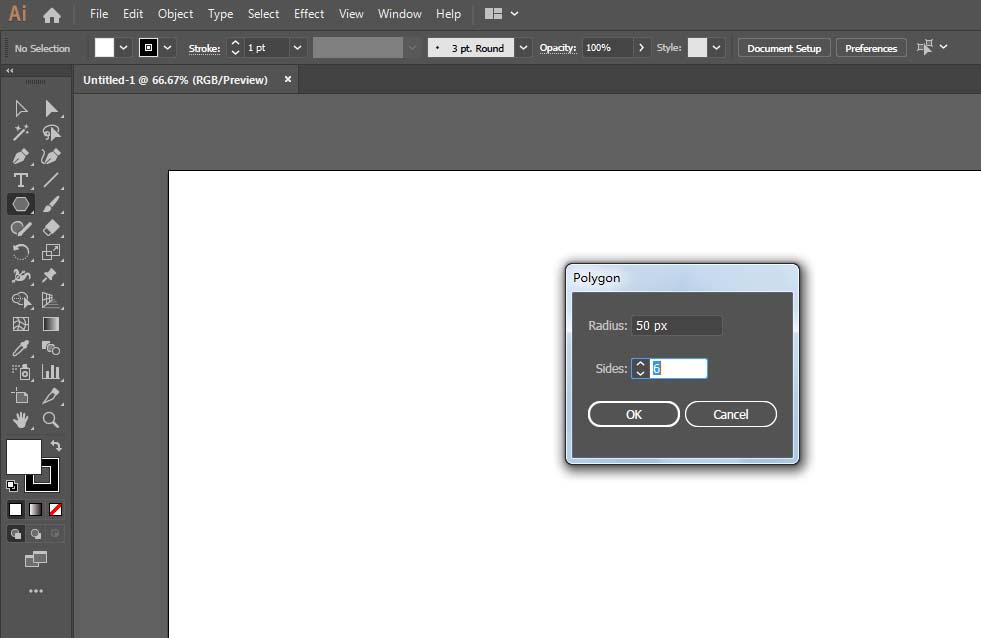
Task: Select the Magic Wand tool
Action: [x=21, y=133]
